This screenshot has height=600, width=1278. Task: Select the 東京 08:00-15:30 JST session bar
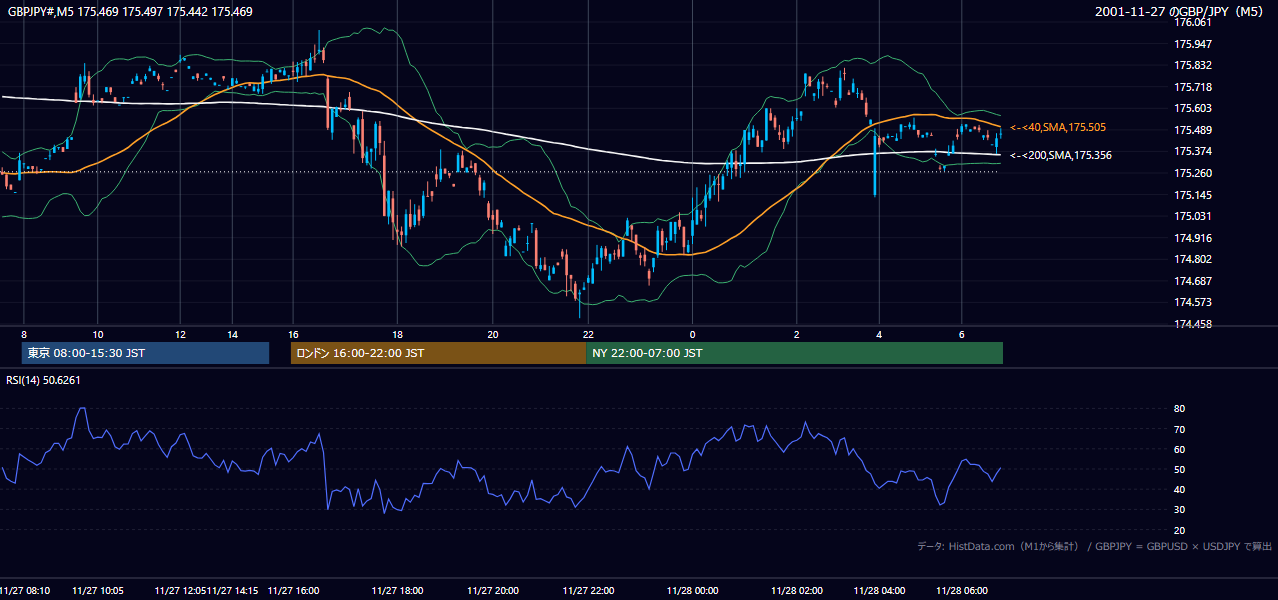click(x=146, y=353)
